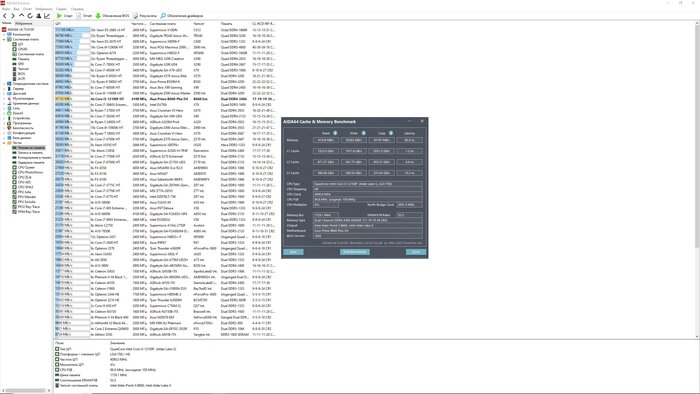This screenshot has width=700, height=394.
Task: Select the AIDA64 root node in tree
Action: (x=21, y=29)
